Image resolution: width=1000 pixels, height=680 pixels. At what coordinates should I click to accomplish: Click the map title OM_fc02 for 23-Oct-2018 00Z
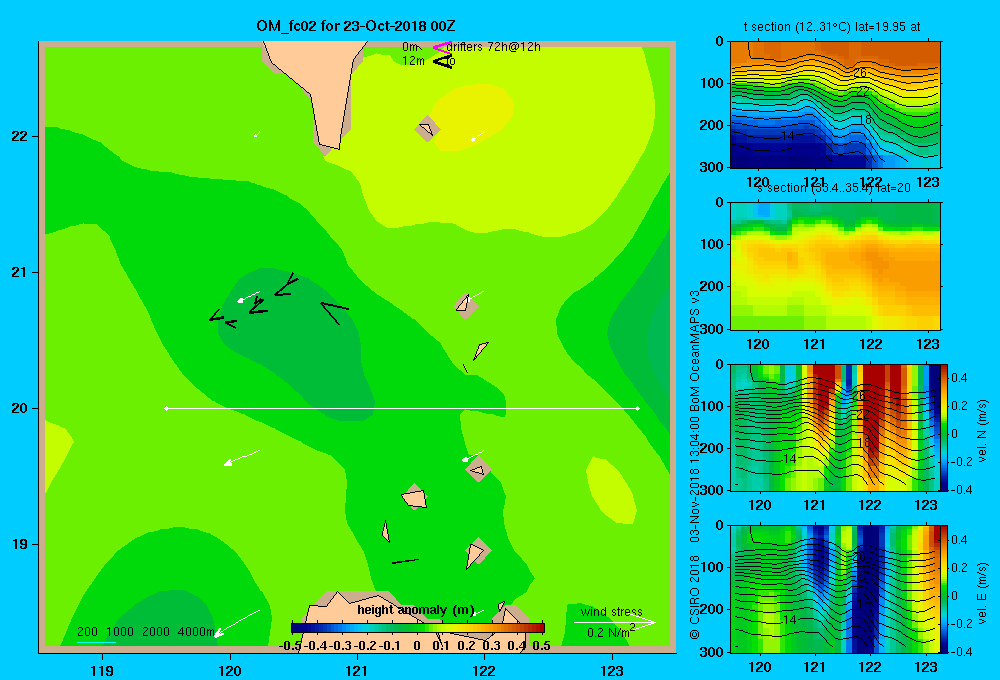click(x=356, y=26)
